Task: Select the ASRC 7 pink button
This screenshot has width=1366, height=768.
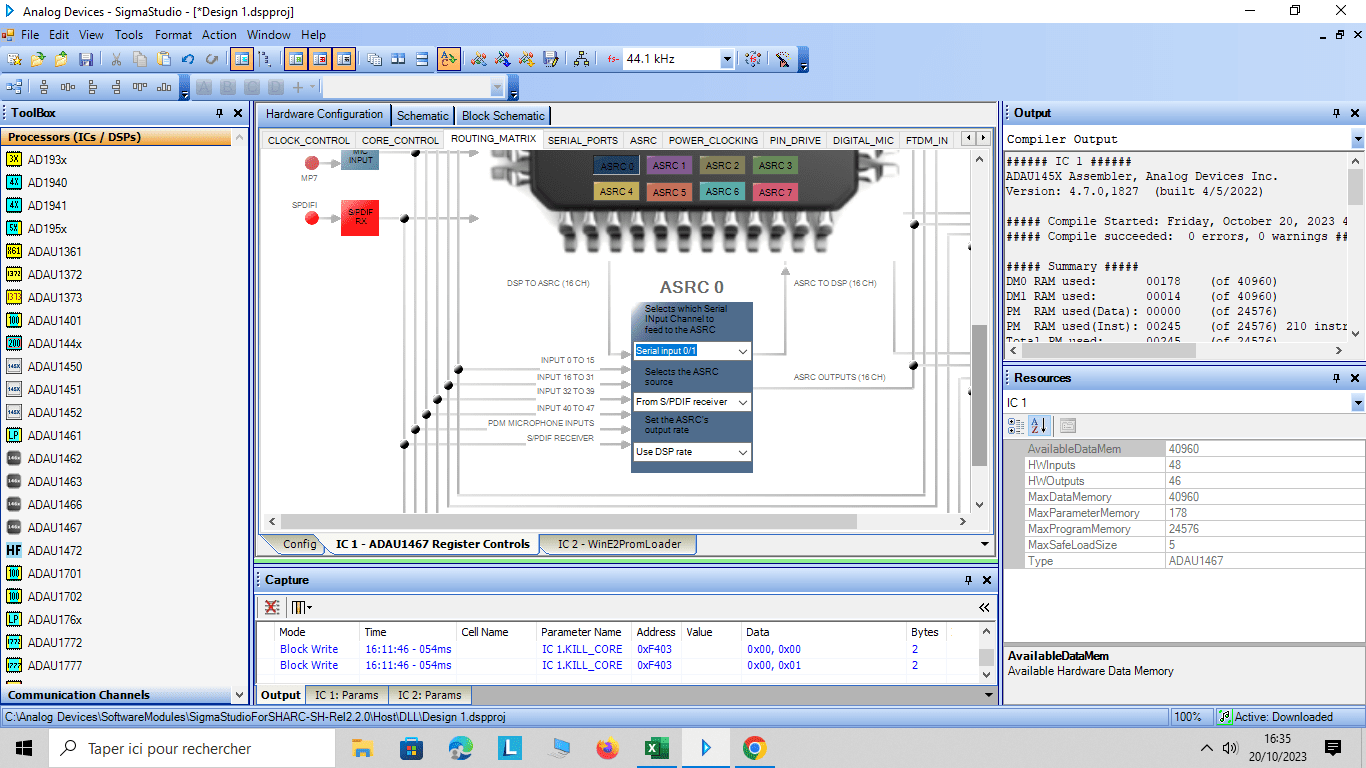Action: tap(775, 191)
